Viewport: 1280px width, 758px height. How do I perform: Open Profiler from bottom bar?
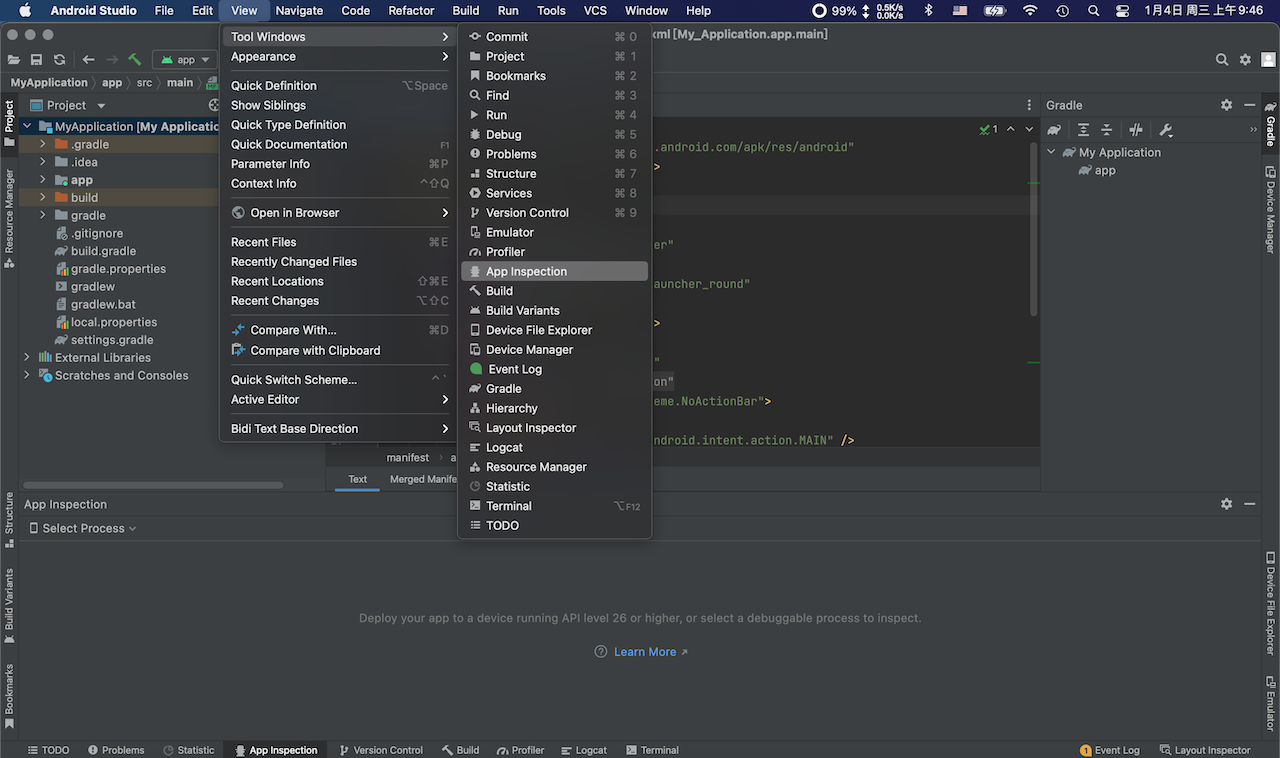(521, 750)
